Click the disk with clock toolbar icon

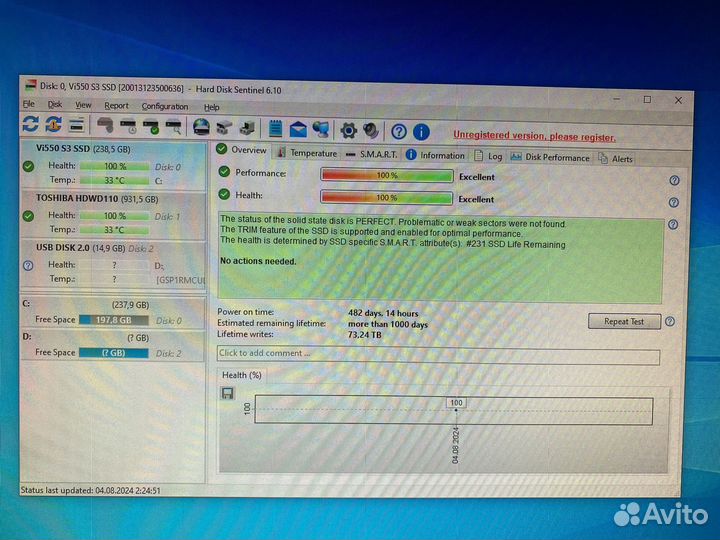[128, 126]
